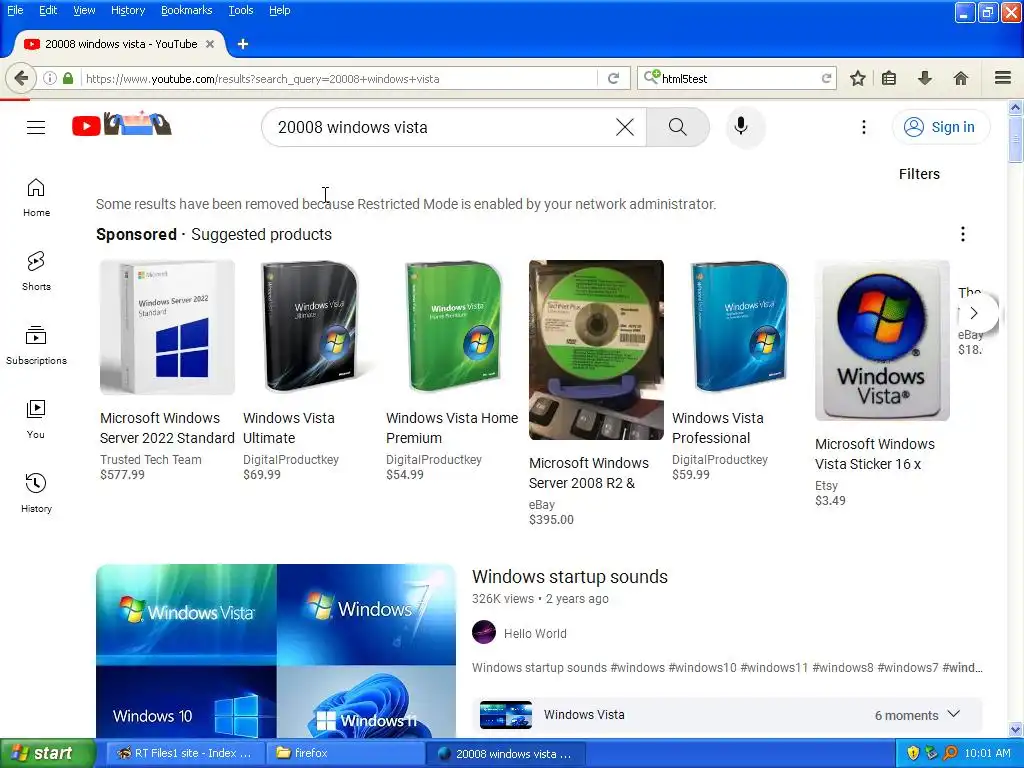The height and width of the screenshot is (768, 1024).
Task: Open YouTube settings three-dot menu
Action: tap(863, 127)
